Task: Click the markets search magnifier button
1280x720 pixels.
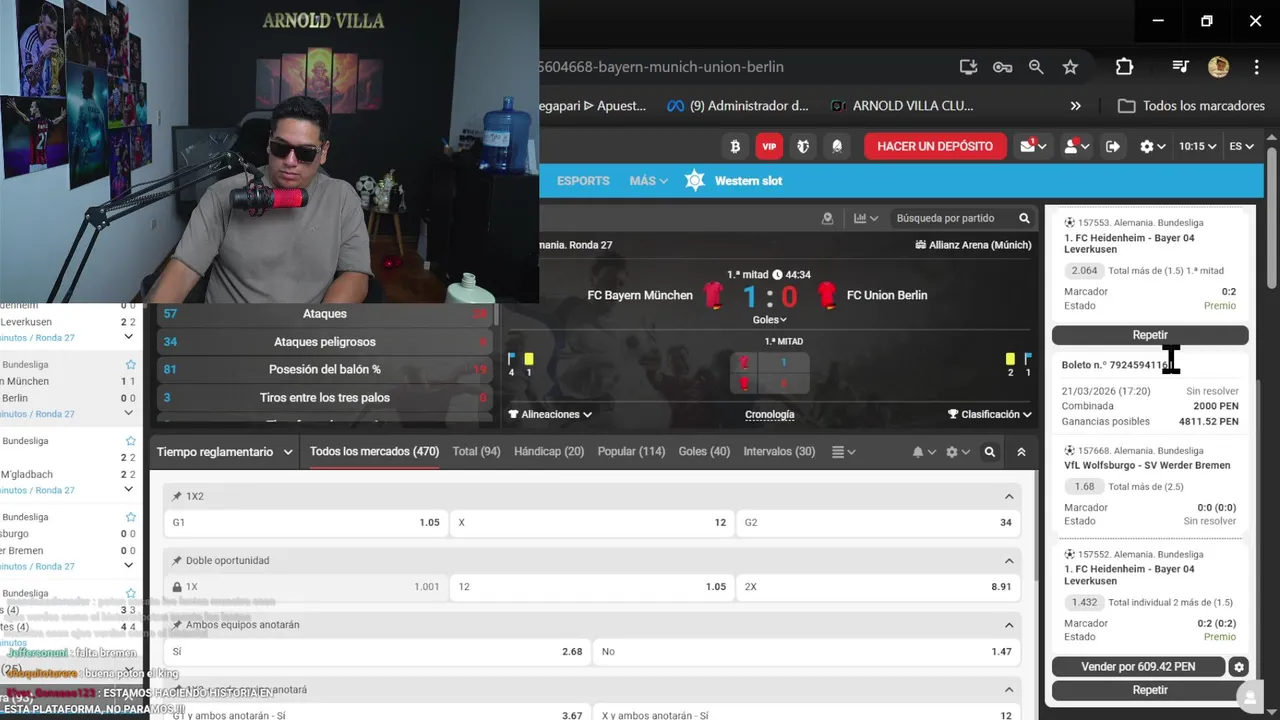Action: tap(990, 452)
